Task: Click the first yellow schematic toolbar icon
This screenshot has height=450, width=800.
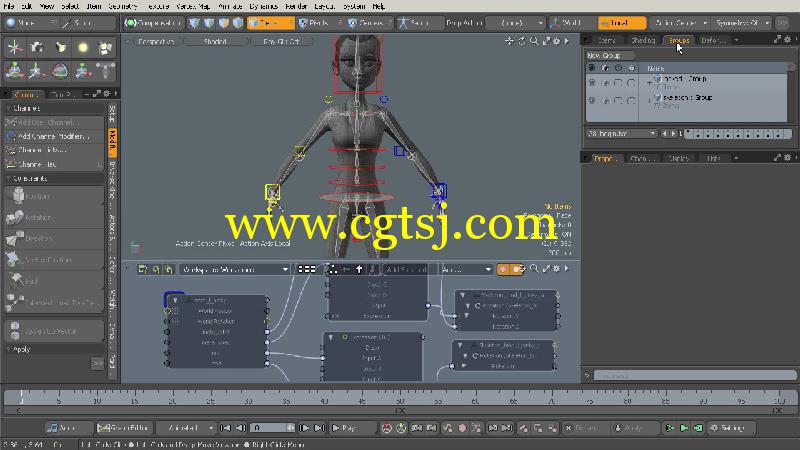Action: [x=143, y=269]
